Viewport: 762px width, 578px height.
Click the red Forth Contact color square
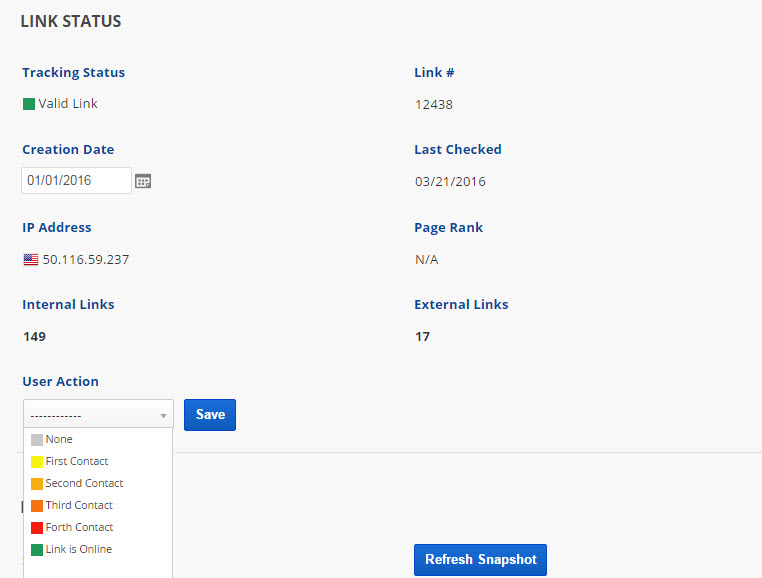(x=37, y=528)
